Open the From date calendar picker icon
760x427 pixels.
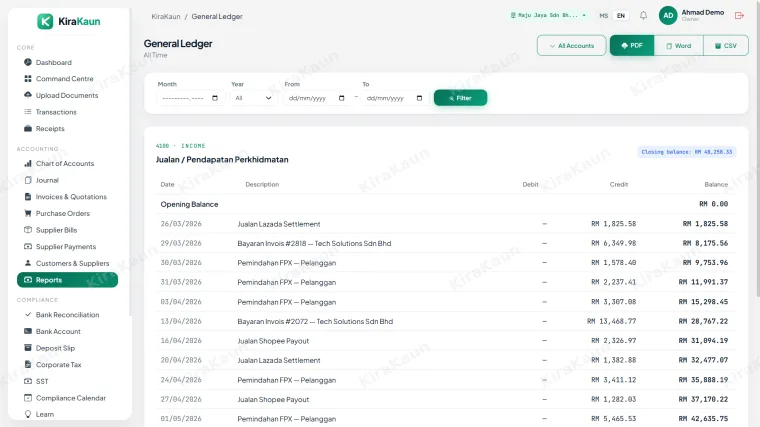pyautogui.click(x=341, y=98)
